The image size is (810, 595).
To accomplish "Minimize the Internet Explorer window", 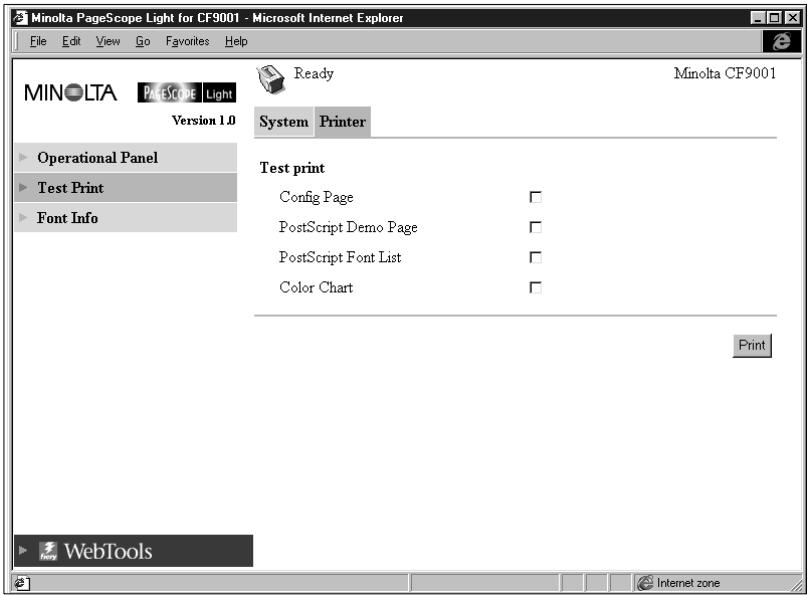I will tap(757, 18).
